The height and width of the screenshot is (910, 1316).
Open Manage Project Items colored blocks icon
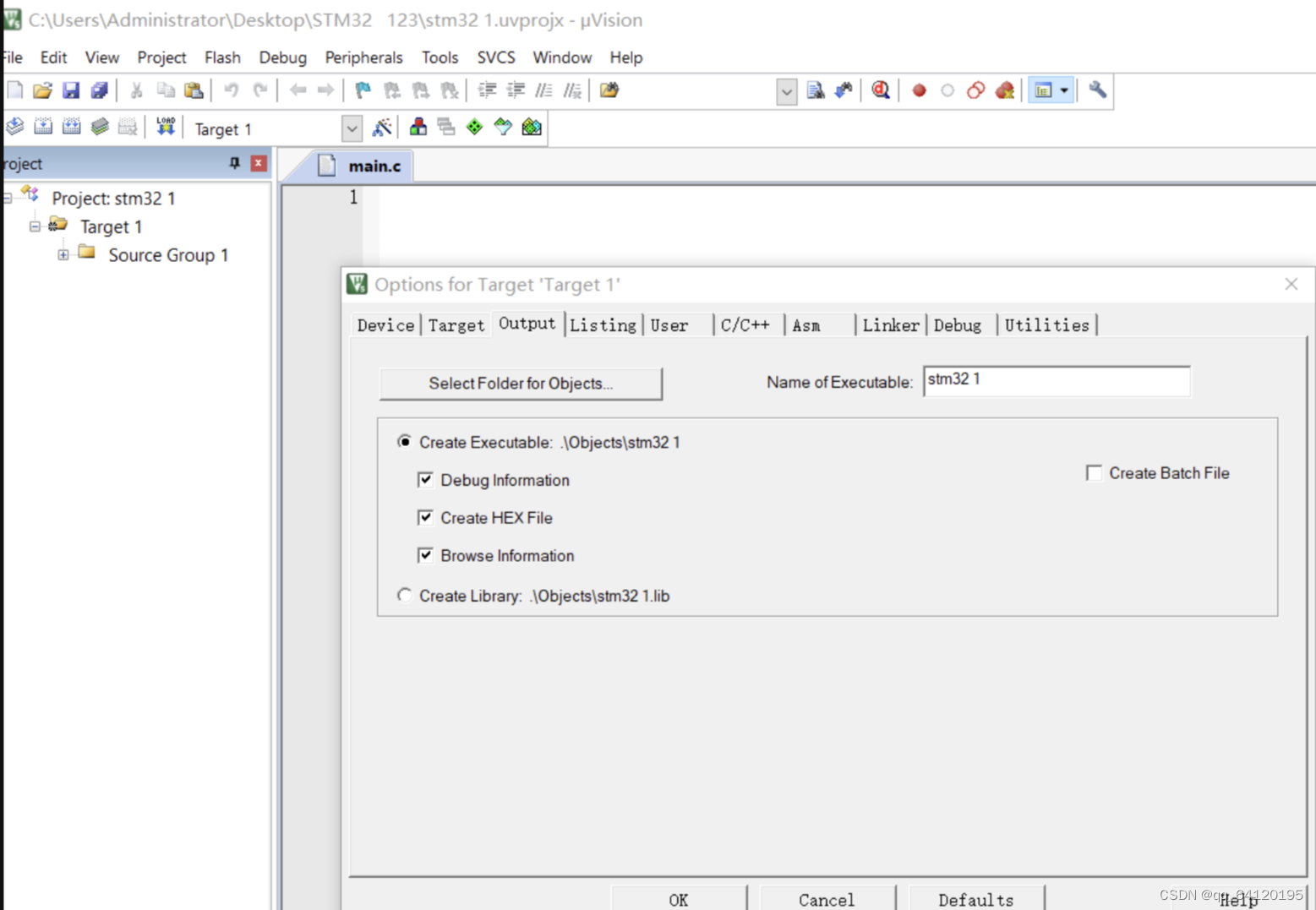tap(418, 128)
